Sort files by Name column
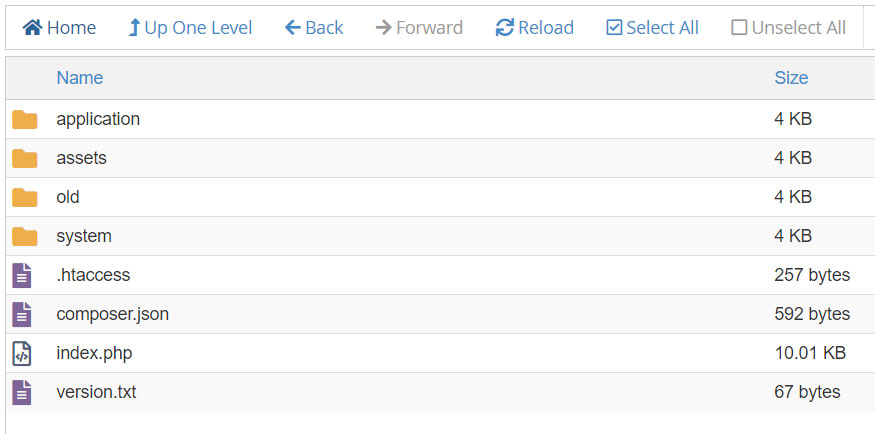The width and height of the screenshot is (875, 434). click(80, 78)
